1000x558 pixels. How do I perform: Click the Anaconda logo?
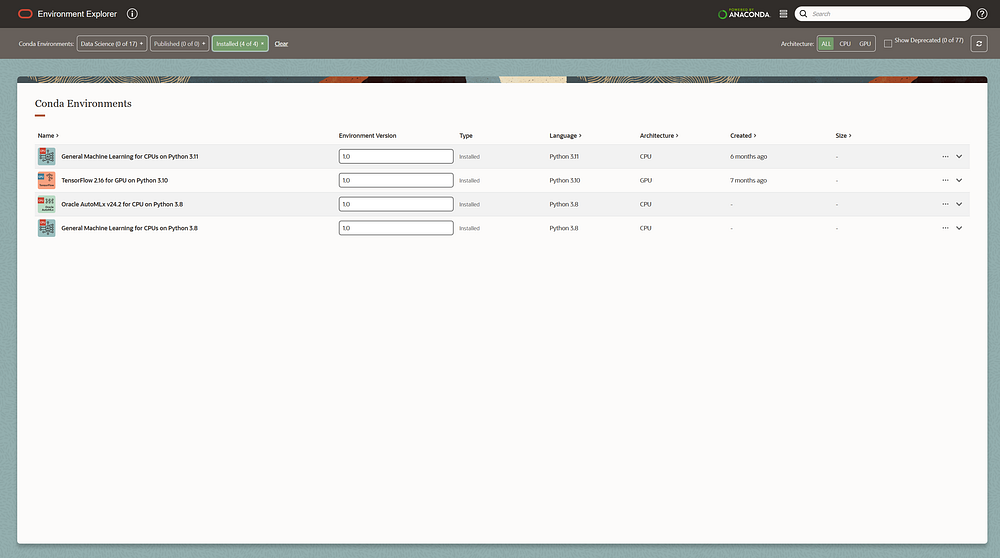(x=744, y=13)
